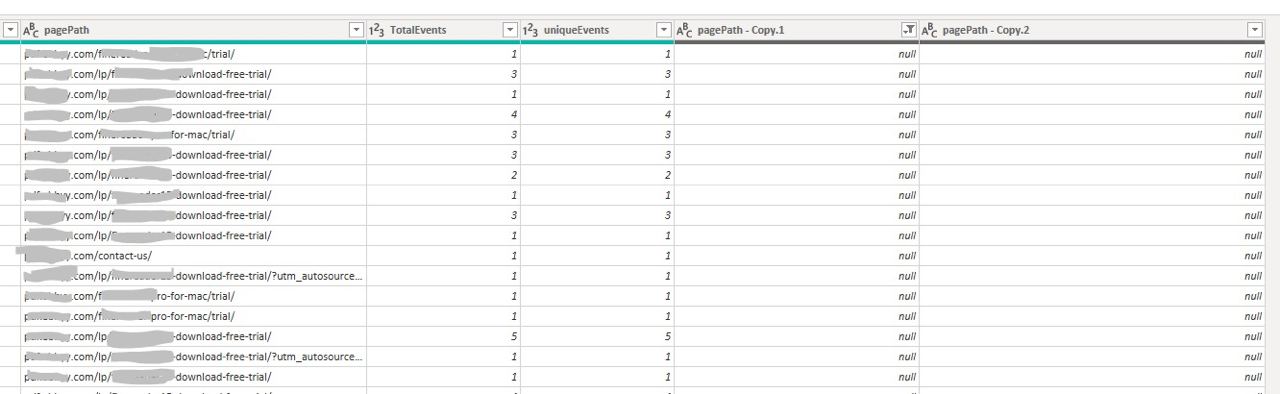Image resolution: width=1280 pixels, height=394 pixels.
Task: Select the TotalEvents cell with value 5
Action: click(443, 337)
